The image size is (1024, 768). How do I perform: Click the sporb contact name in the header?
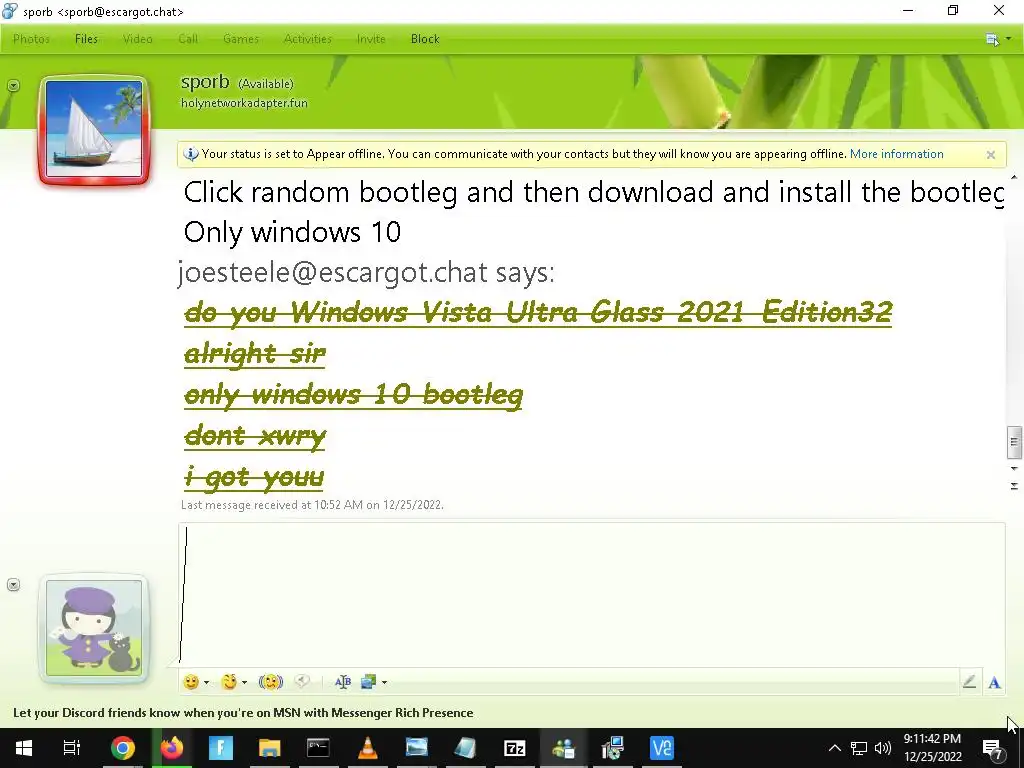[x=205, y=82]
